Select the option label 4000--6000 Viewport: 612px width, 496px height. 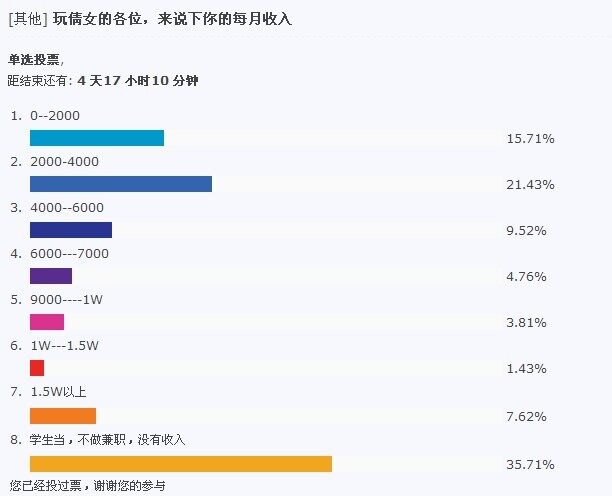point(67,208)
